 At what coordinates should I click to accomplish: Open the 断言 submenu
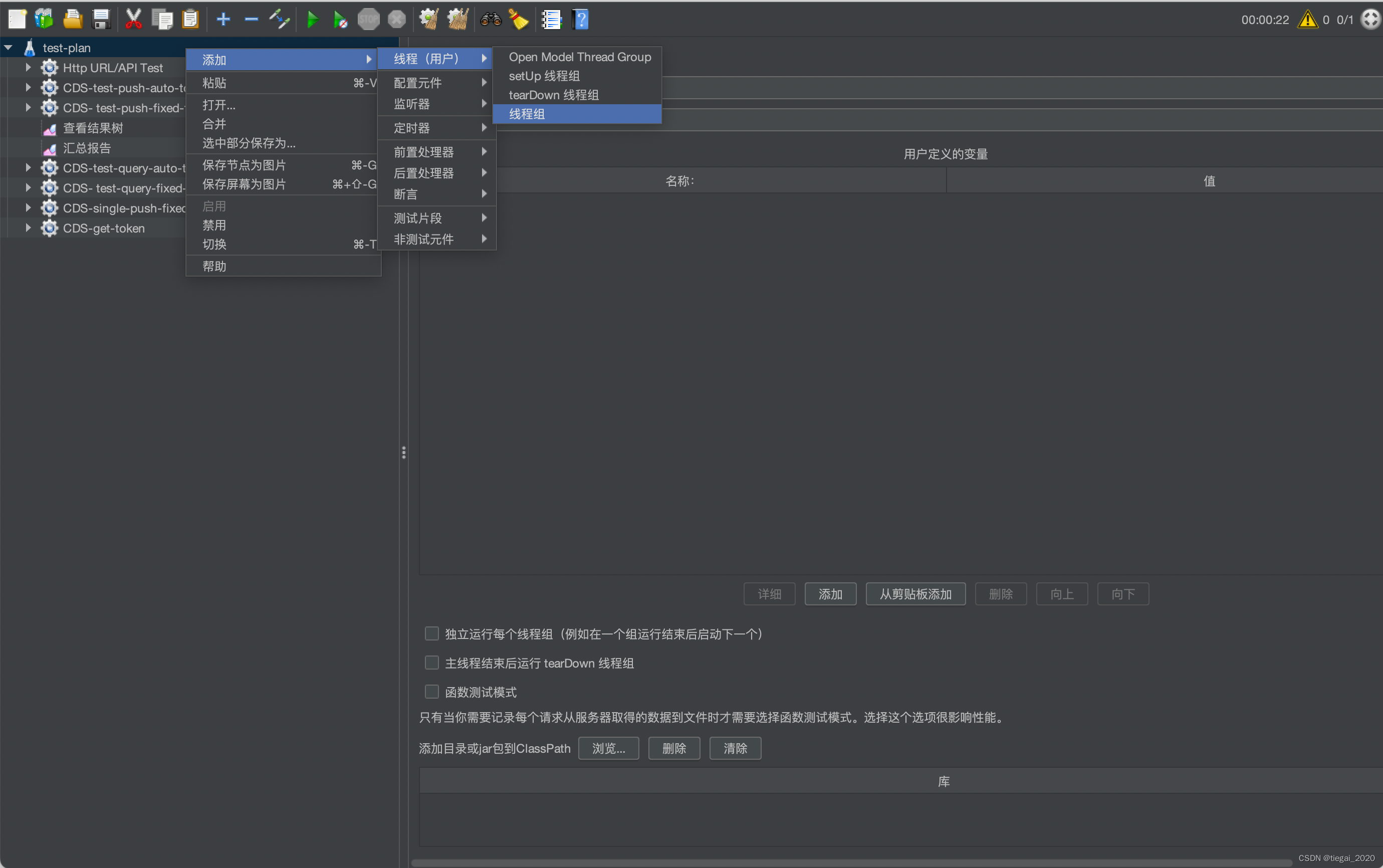tap(437, 194)
